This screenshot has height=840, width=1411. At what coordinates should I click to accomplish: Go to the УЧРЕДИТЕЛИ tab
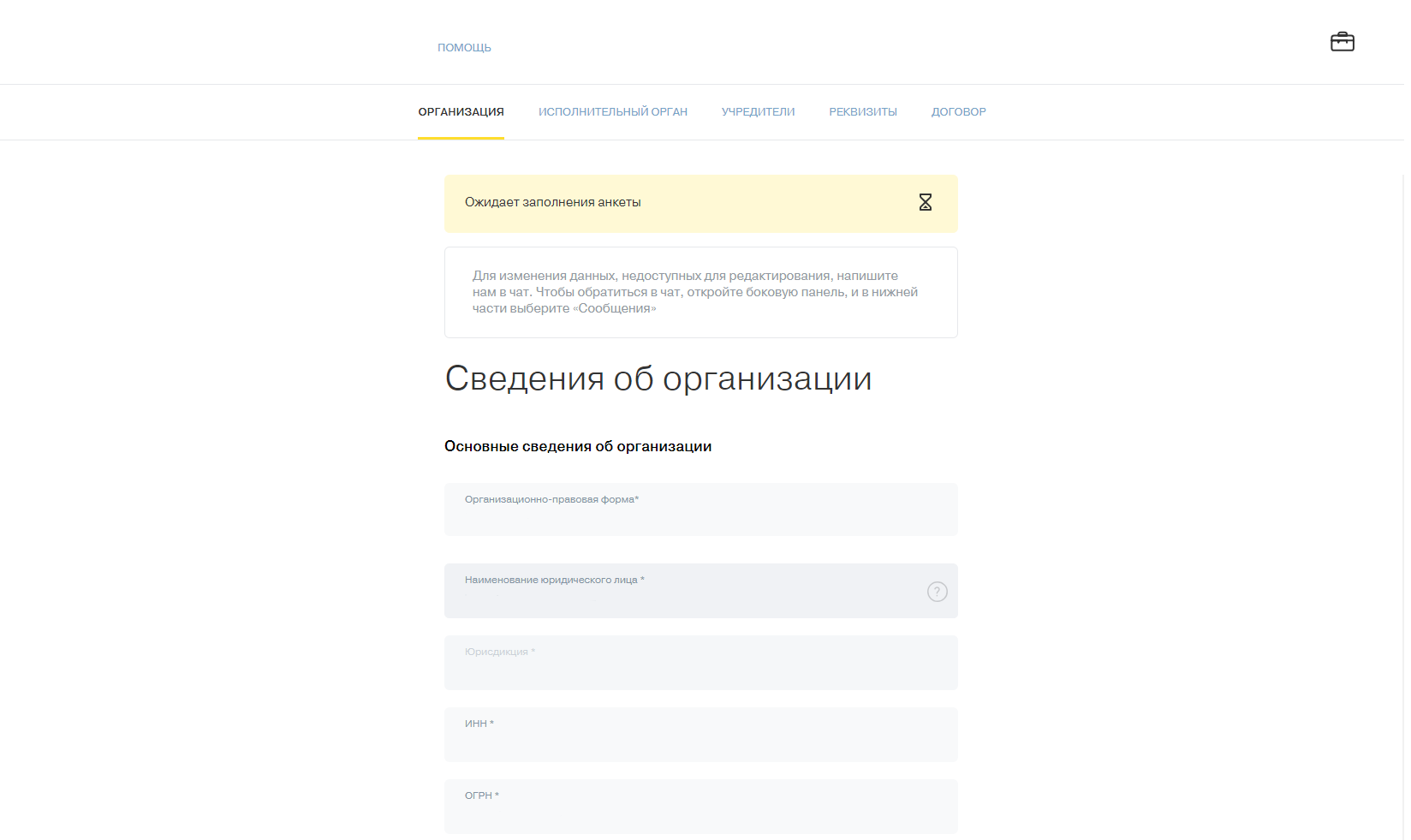pyautogui.click(x=758, y=112)
